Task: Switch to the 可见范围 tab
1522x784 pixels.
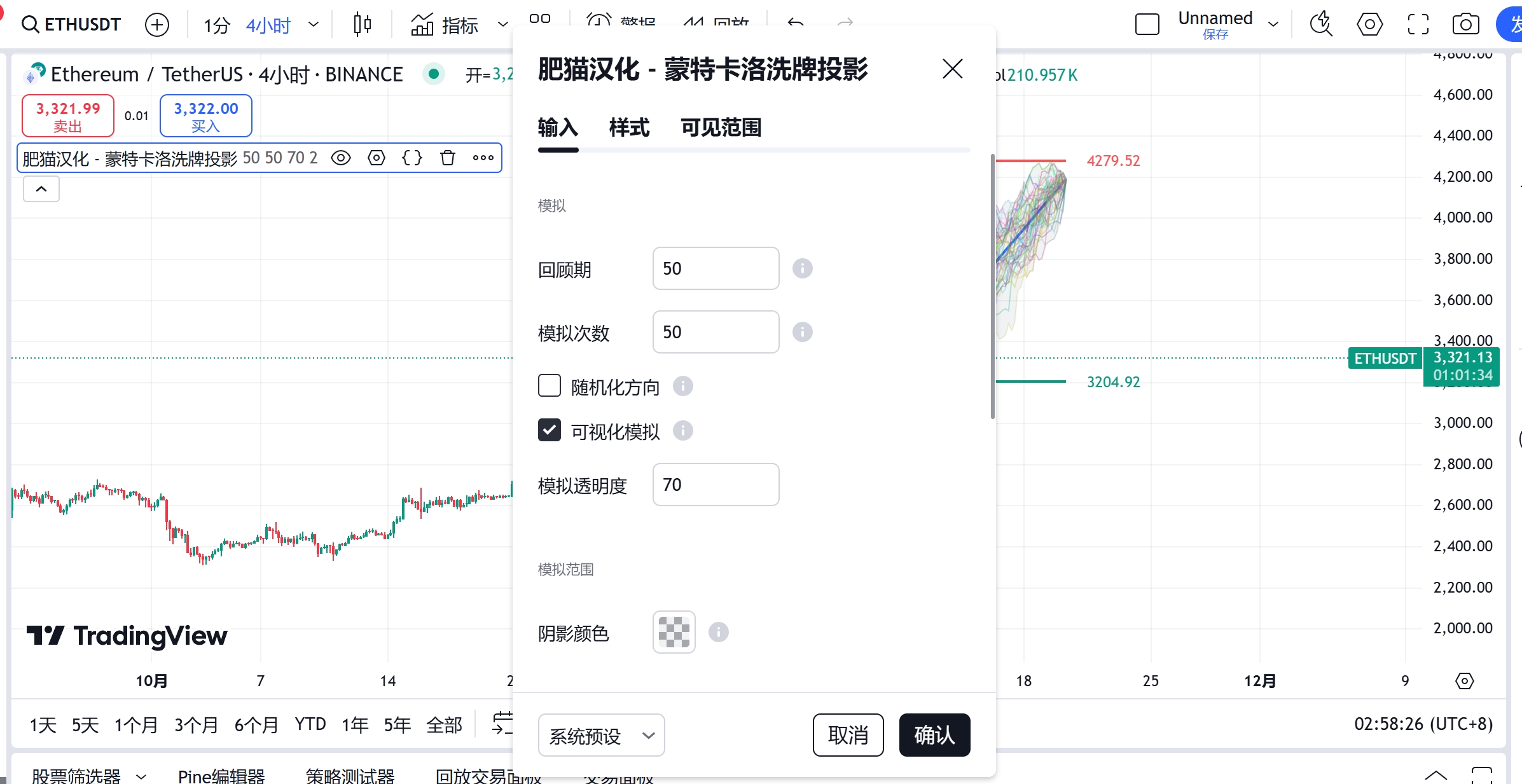Action: coord(721,128)
